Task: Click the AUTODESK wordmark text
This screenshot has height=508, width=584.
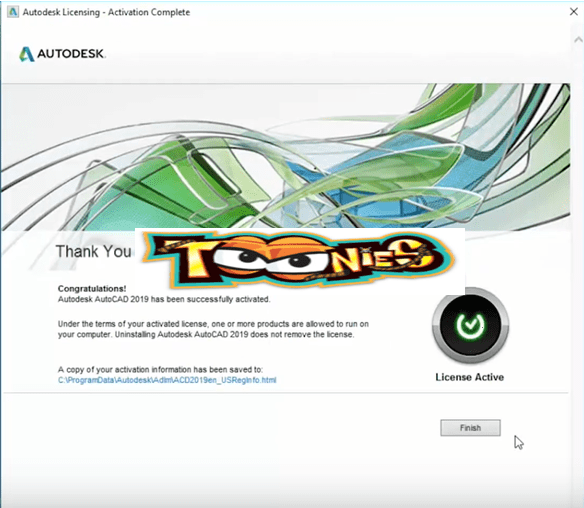Action: click(x=70, y=54)
